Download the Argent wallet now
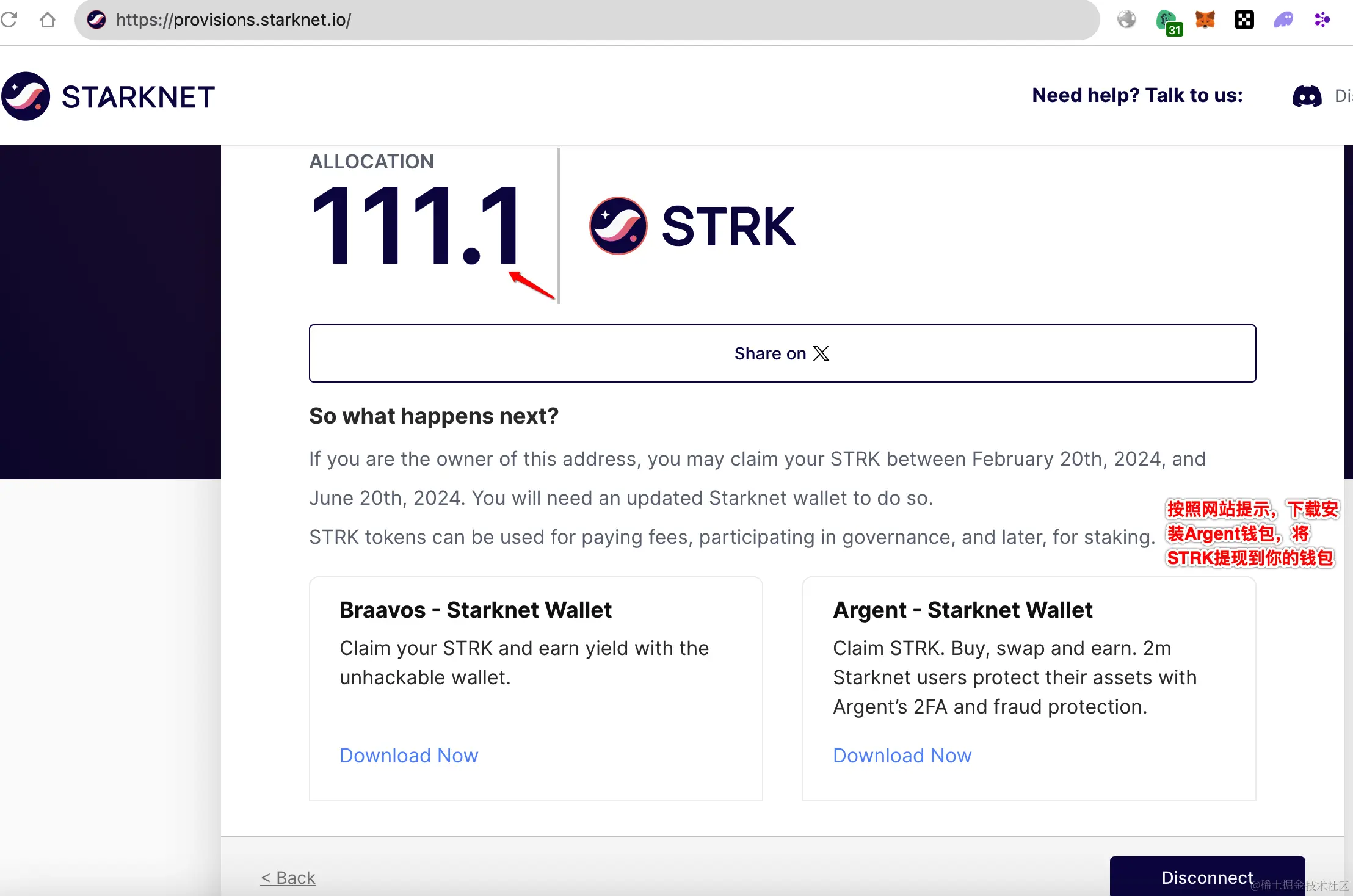Screen dimensions: 1353x896 pos(902,756)
